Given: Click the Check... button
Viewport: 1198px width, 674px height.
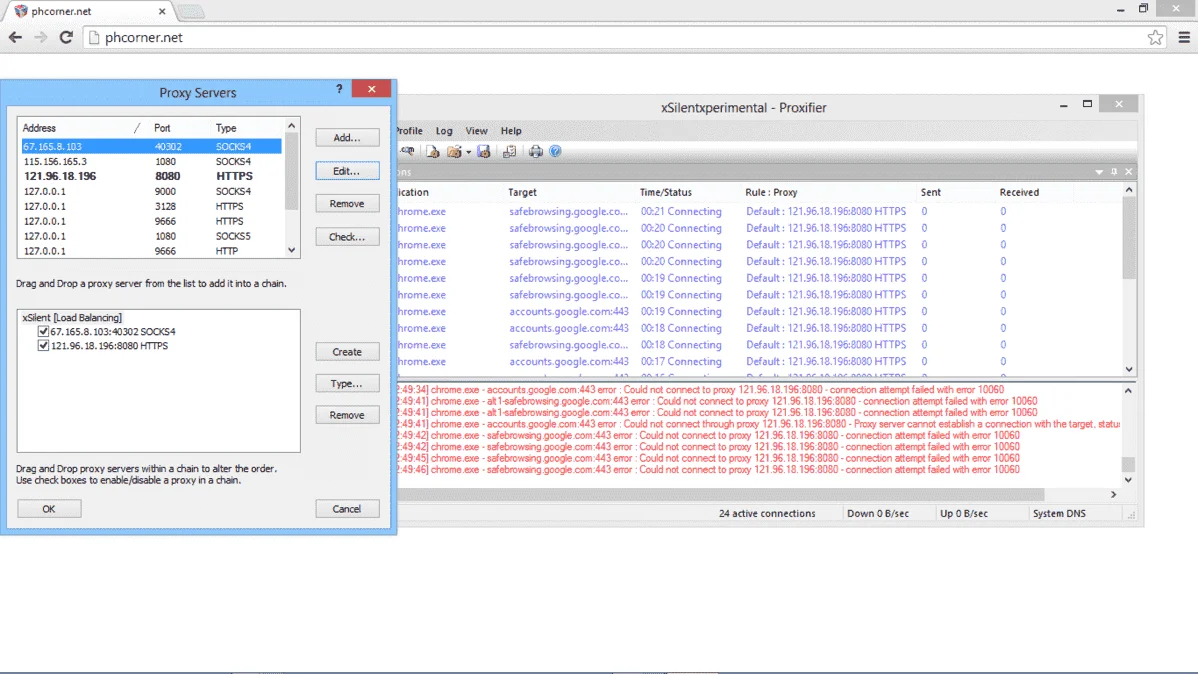Looking at the screenshot, I should [347, 237].
